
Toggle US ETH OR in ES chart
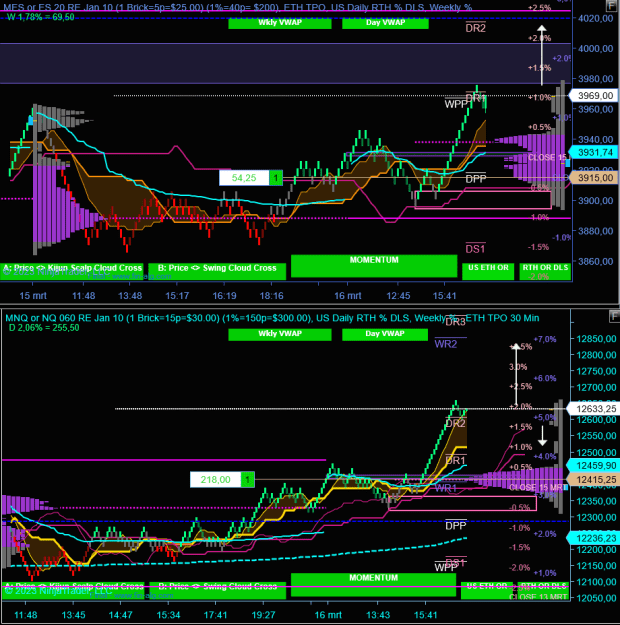point(488,271)
